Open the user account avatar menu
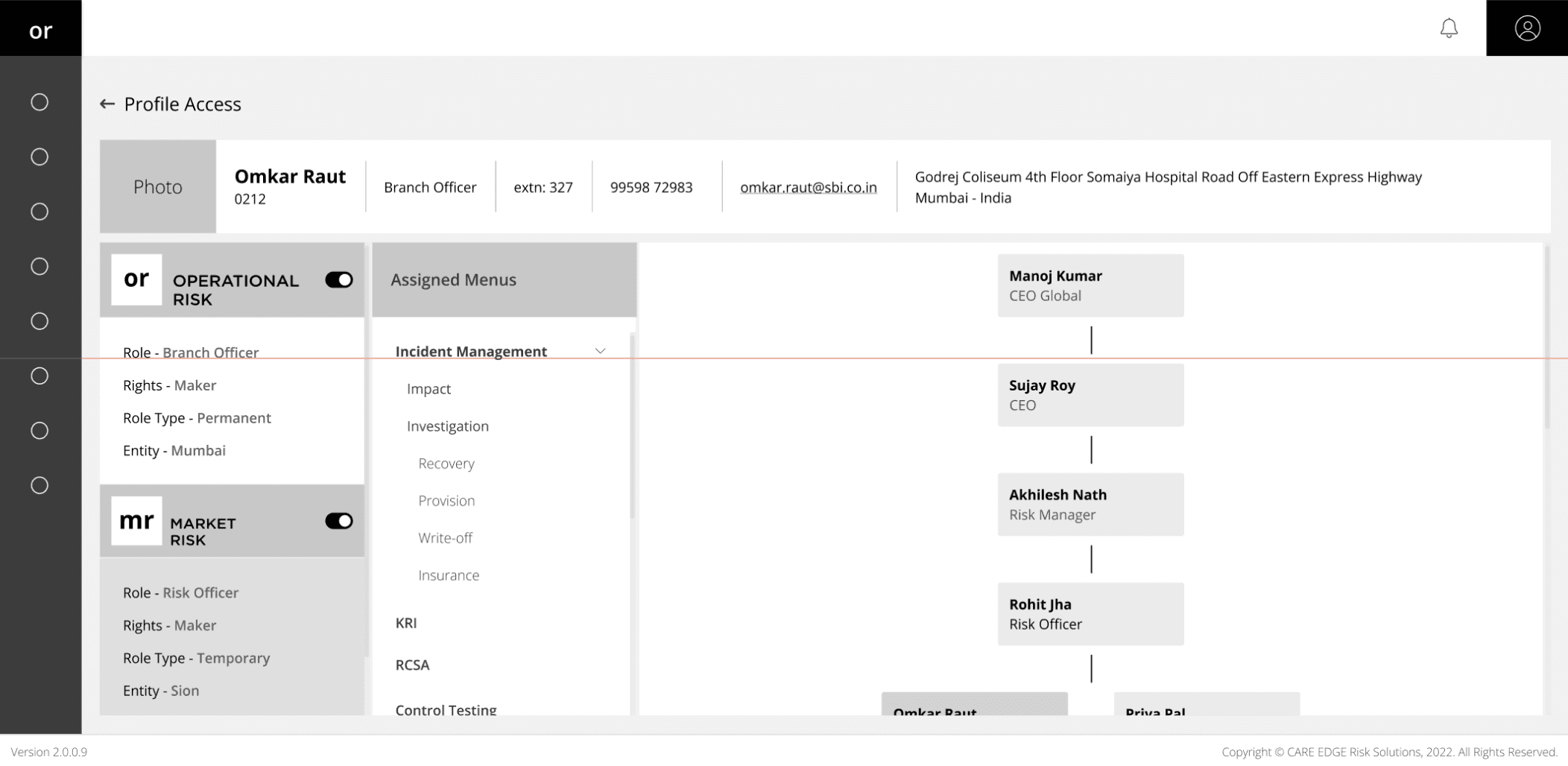This screenshot has width=1568, height=766. click(1527, 28)
